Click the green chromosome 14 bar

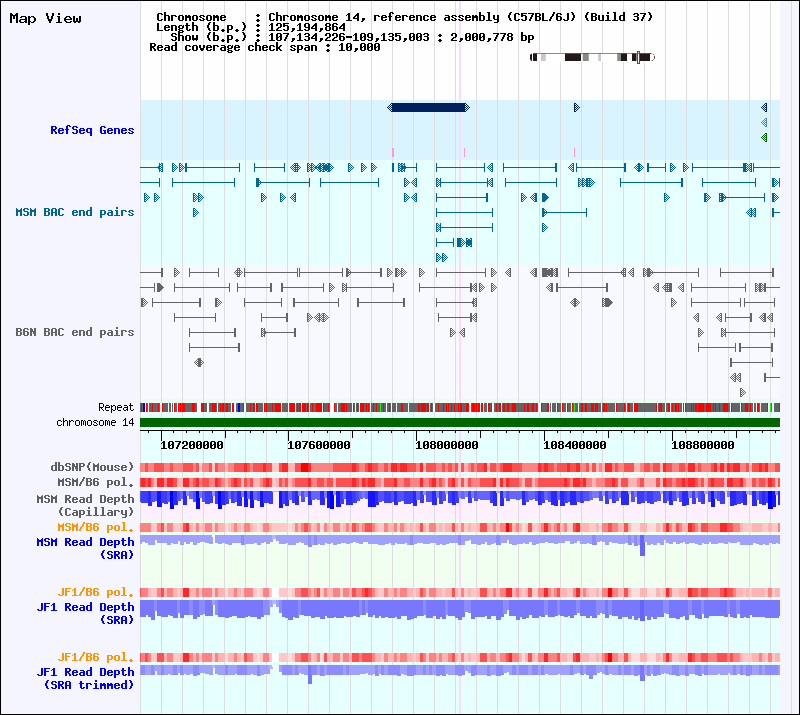(460, 423)
